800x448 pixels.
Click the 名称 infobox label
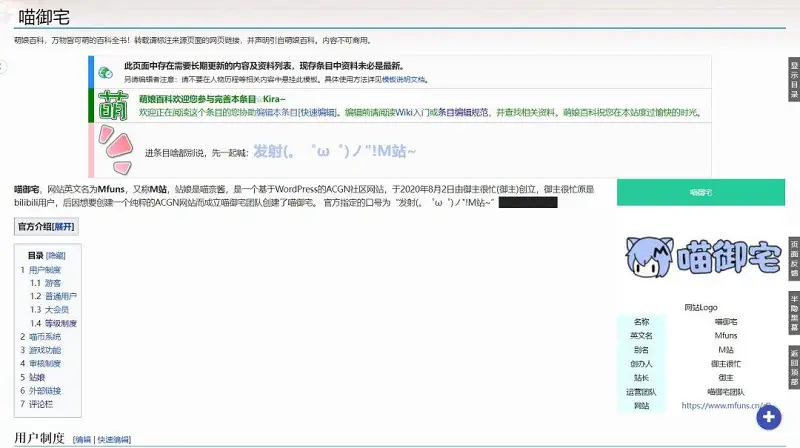(x=641, y=322)
